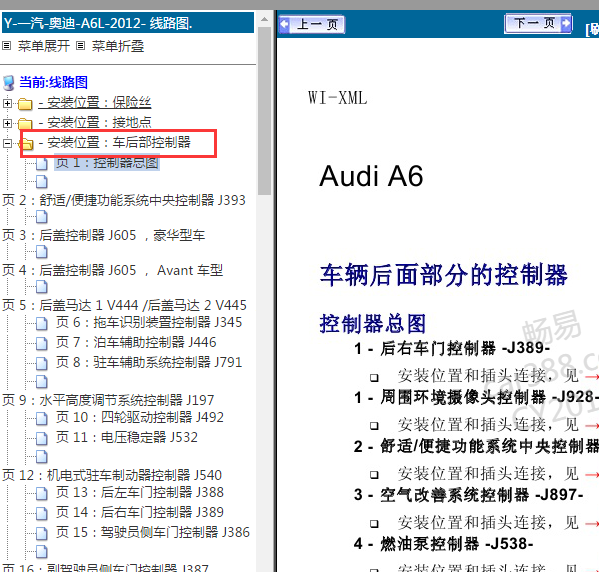599x572 pixels.
Task: Click the 控制器总图 subheading
Action: 373,324
